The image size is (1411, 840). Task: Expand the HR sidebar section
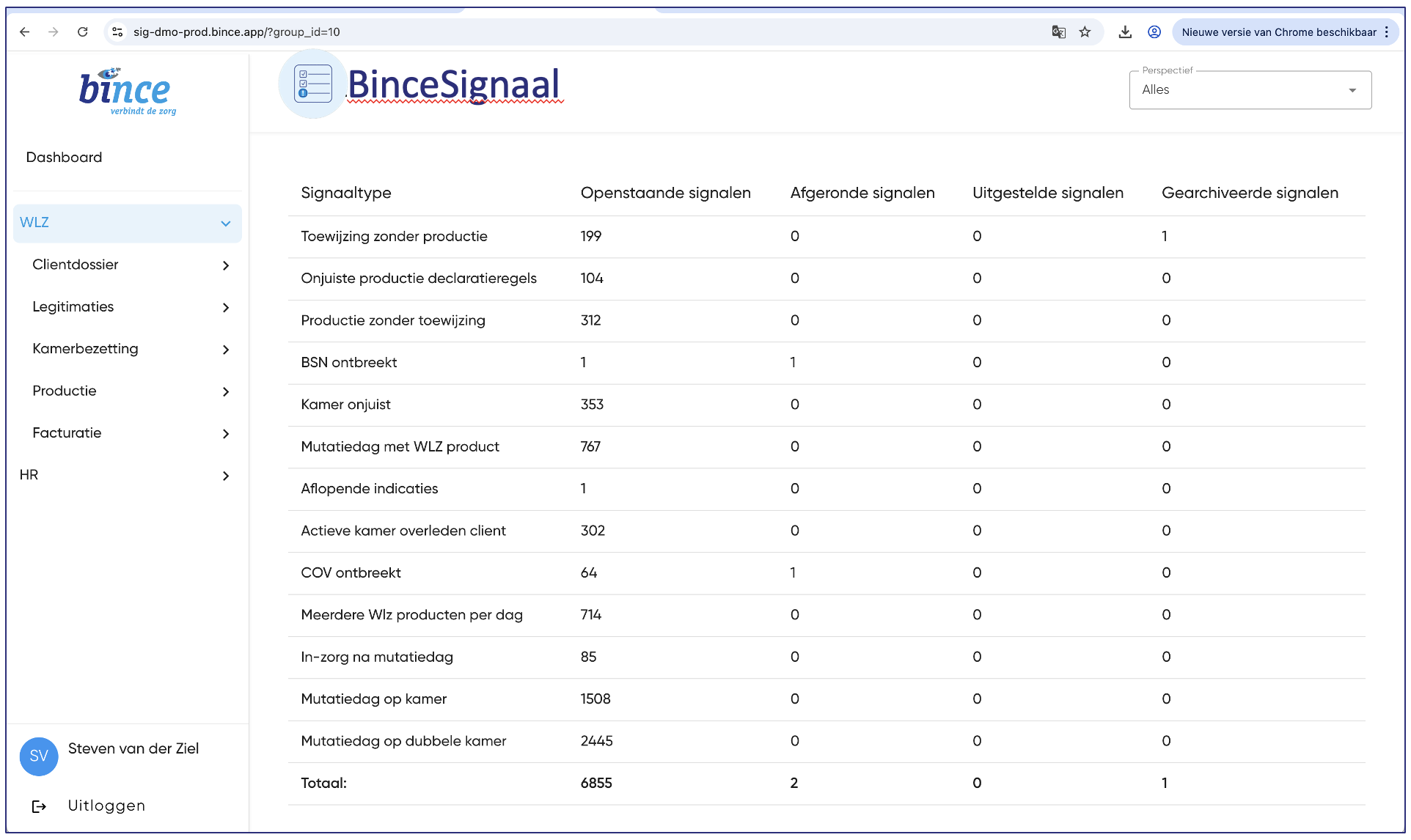(x=225, y=476)
